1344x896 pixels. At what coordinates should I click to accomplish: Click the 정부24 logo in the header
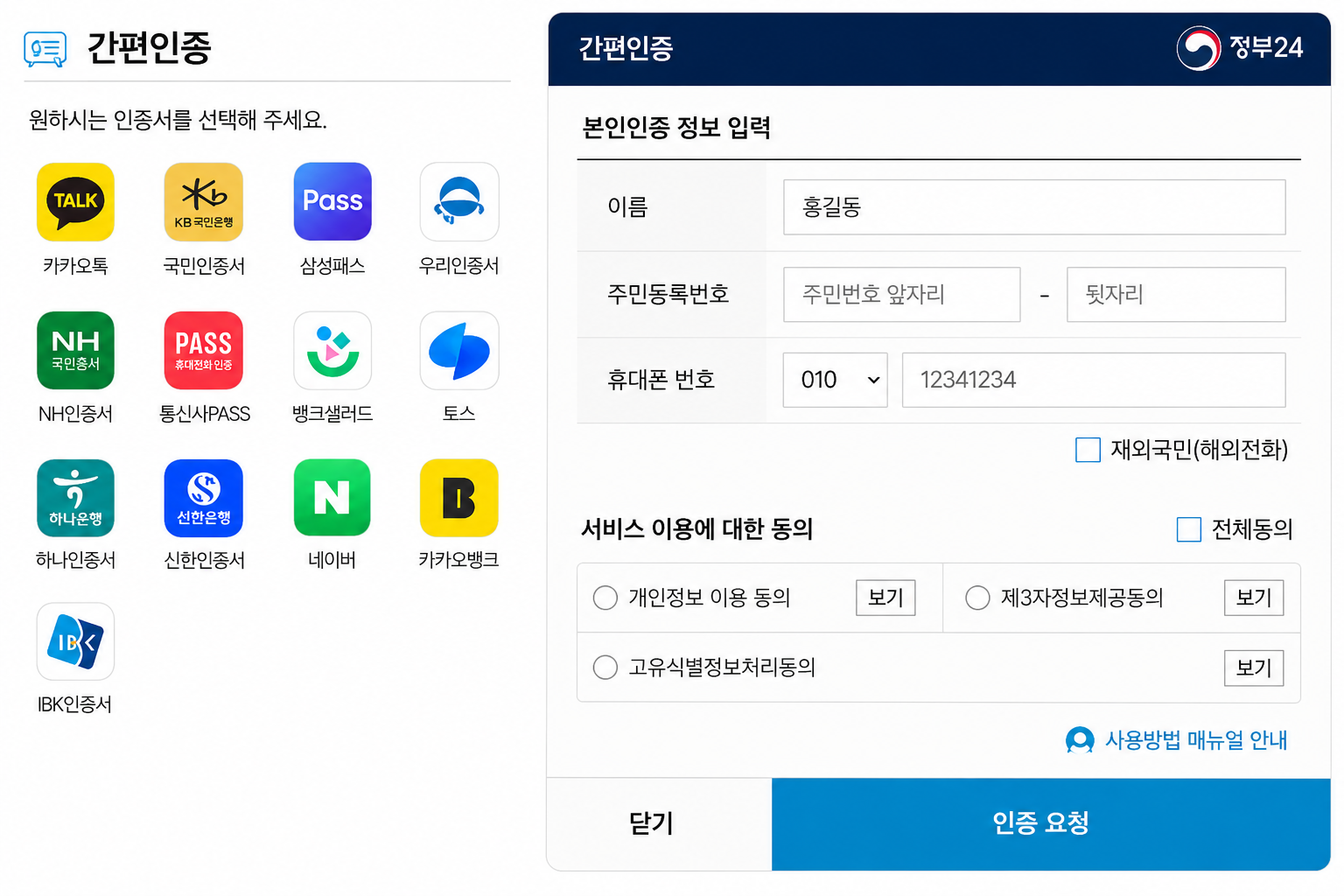(1240, 47)
